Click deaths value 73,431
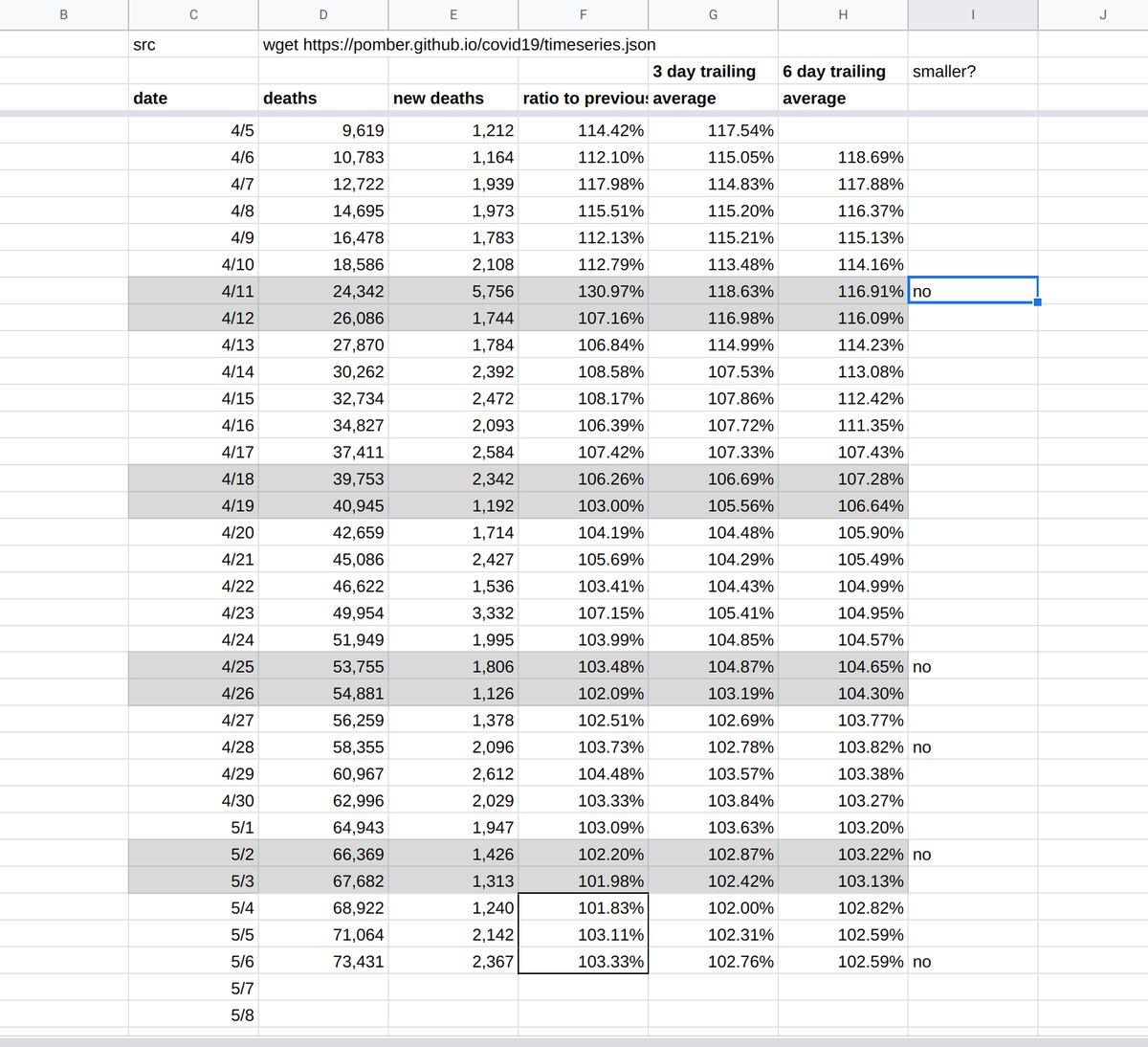1148x1047 pixels. click(323, 961)
